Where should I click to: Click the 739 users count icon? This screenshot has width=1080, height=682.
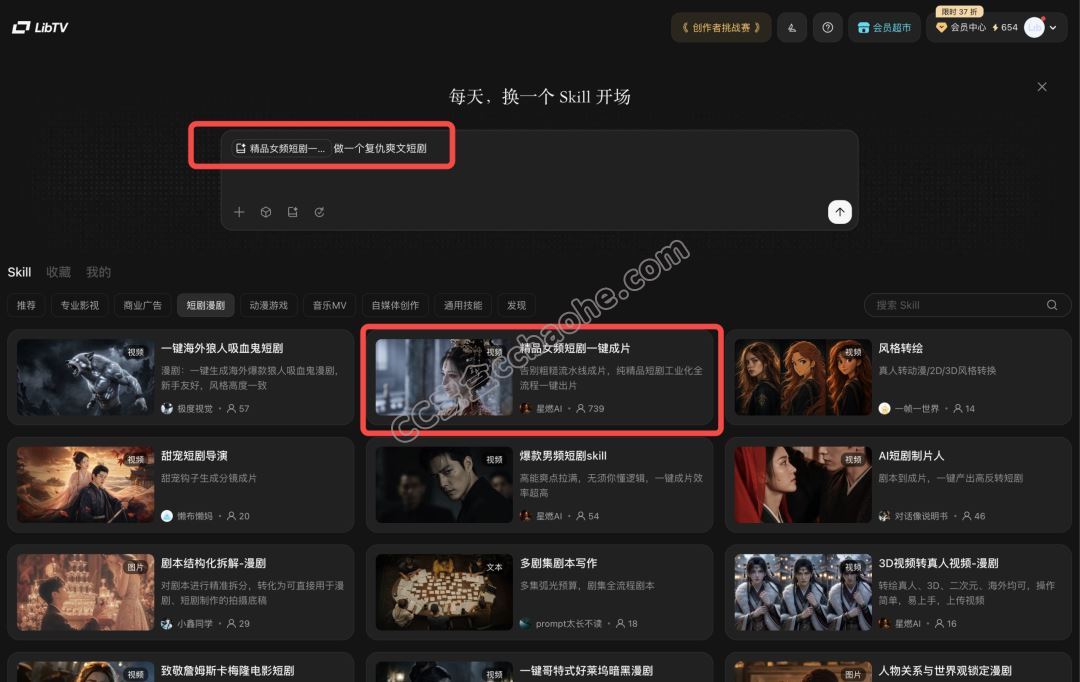[581, 409]
